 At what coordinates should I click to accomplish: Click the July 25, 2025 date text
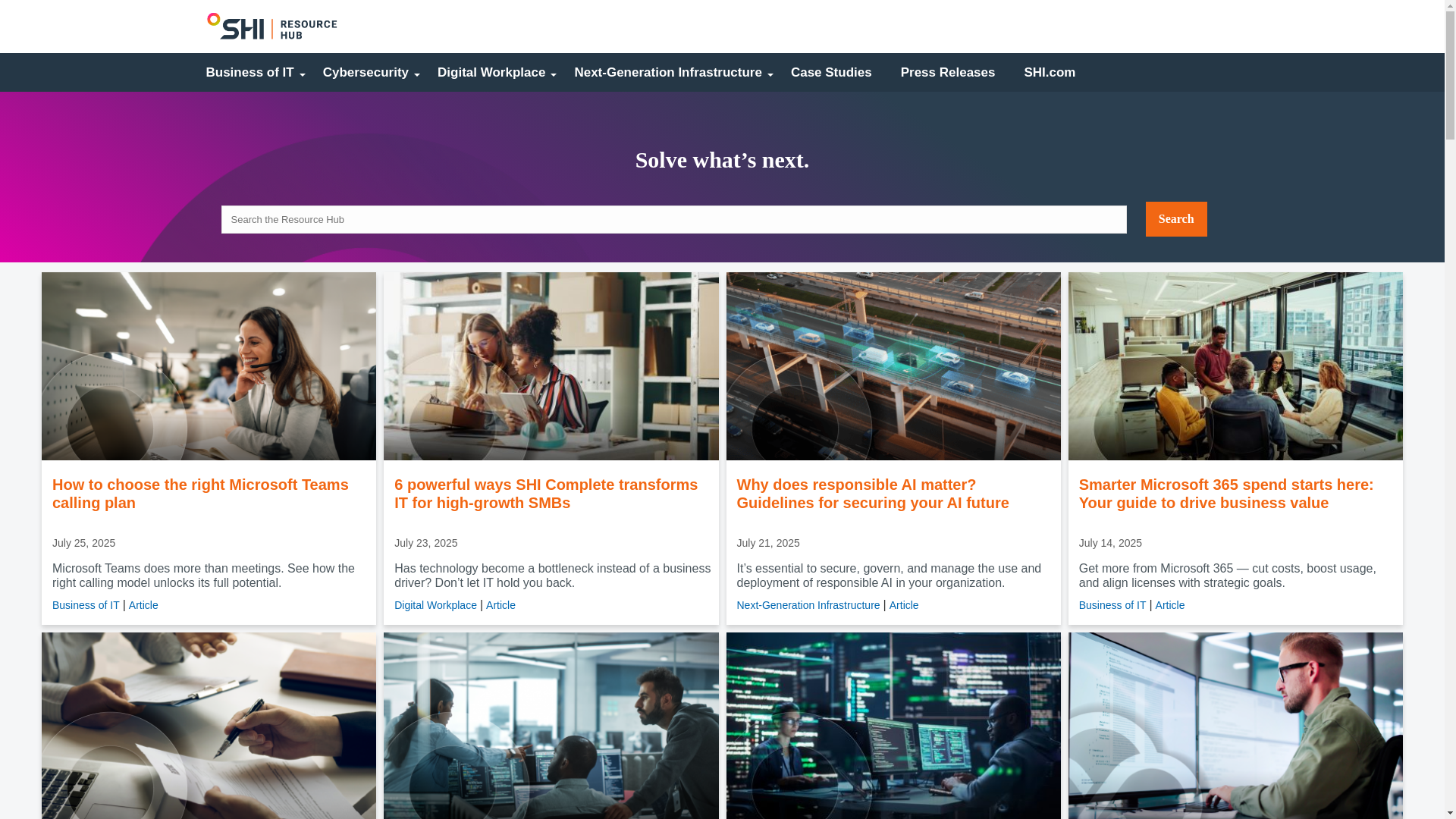pos(83,543)
